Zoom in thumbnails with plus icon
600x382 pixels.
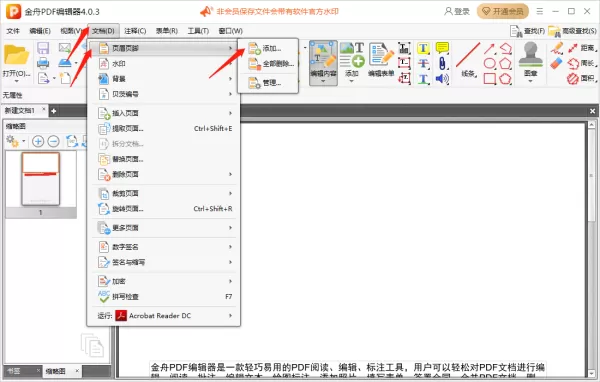pos(38,142)
